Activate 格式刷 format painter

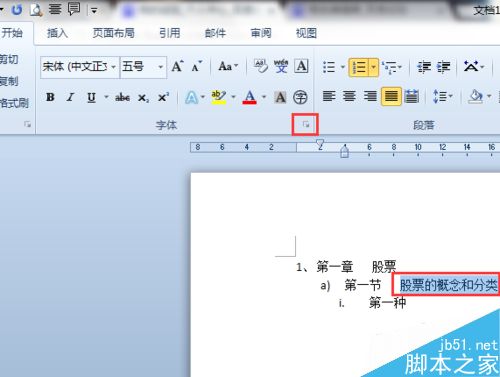14,103
